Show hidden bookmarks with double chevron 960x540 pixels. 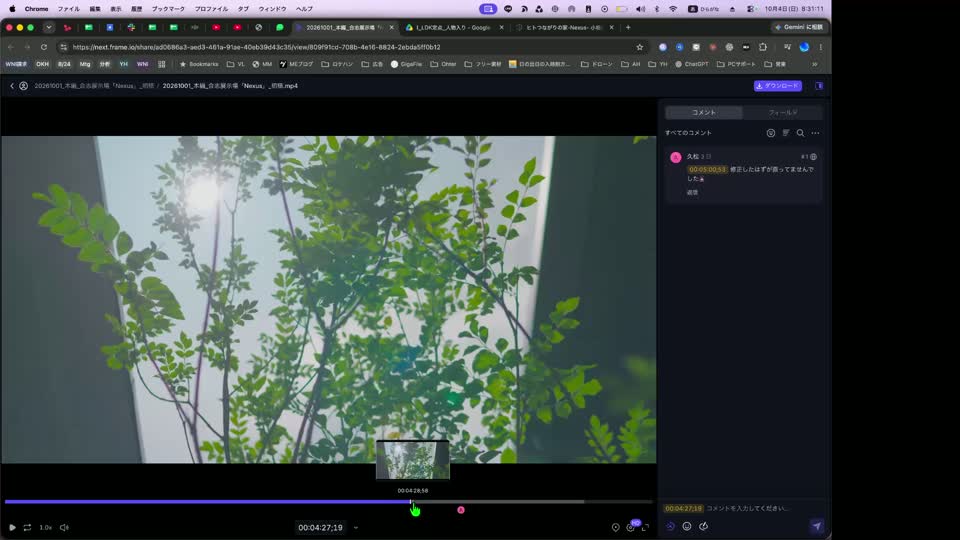pyautogui.click(x=815, y=64)
